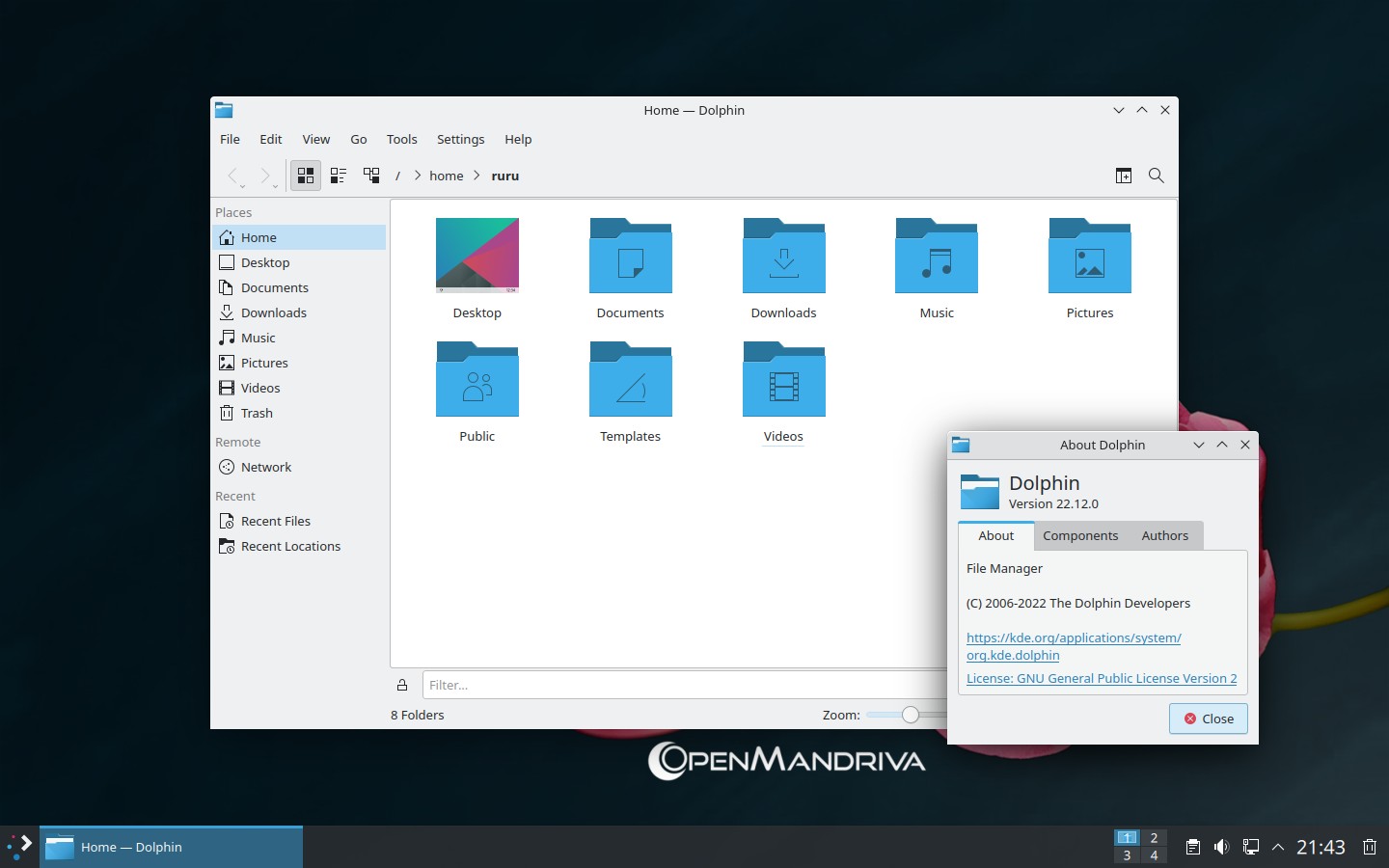Switch to the Components tab
Screen dimensions: 1389x868
(x=1080, y=536)
